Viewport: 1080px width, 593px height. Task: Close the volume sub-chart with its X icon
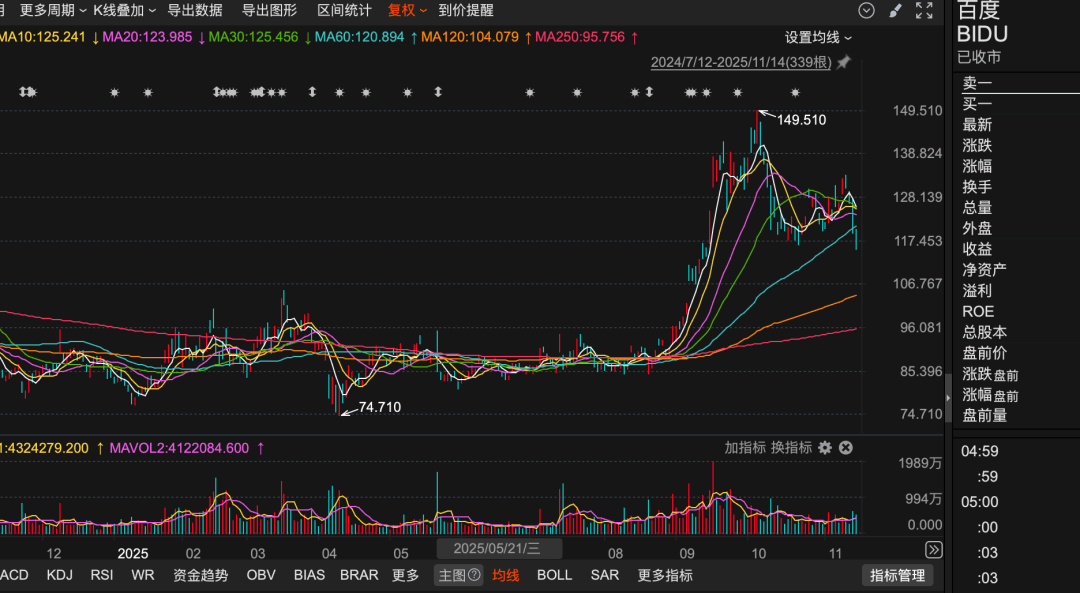(846, 449)
